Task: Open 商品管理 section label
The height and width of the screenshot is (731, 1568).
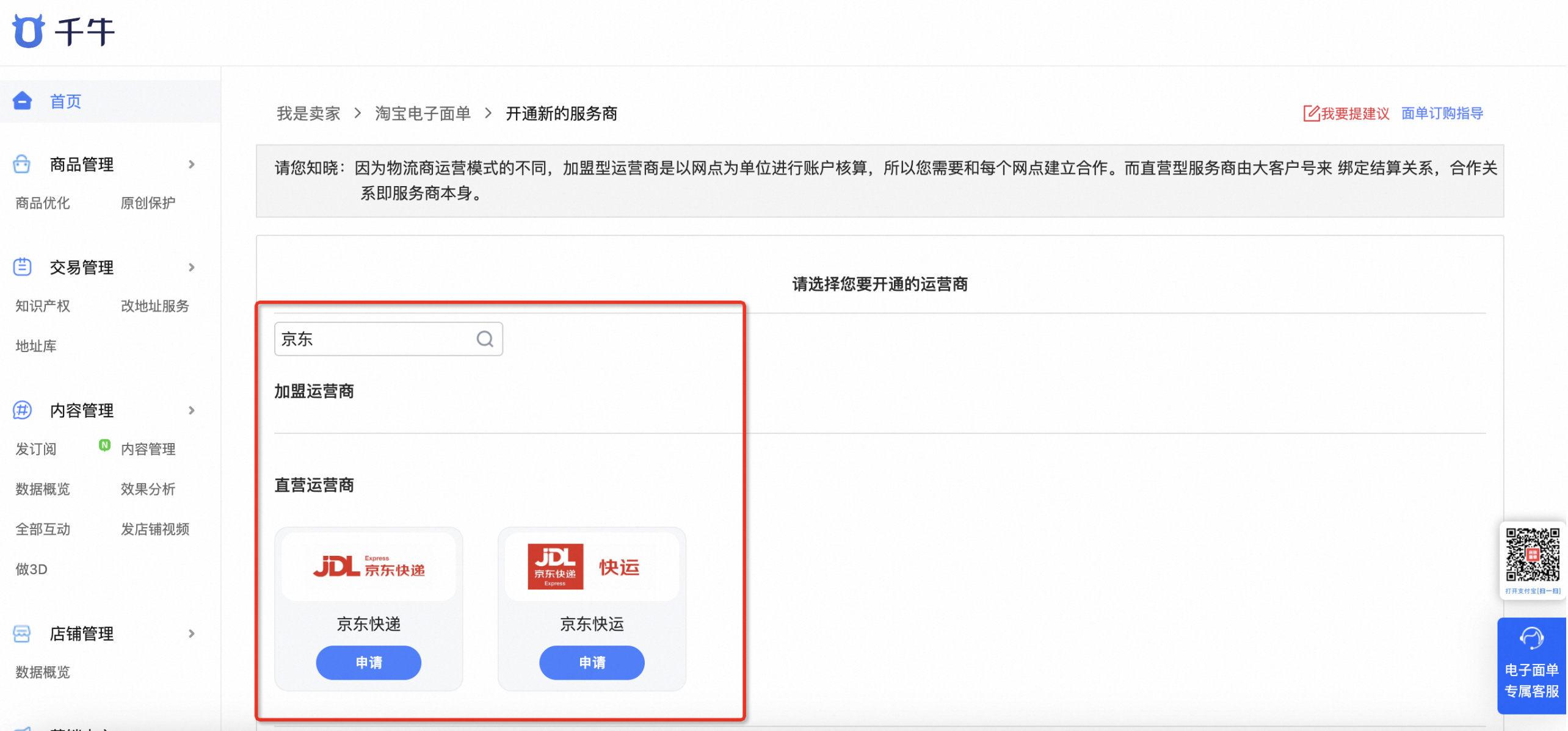Action: [x=82, y=165]
